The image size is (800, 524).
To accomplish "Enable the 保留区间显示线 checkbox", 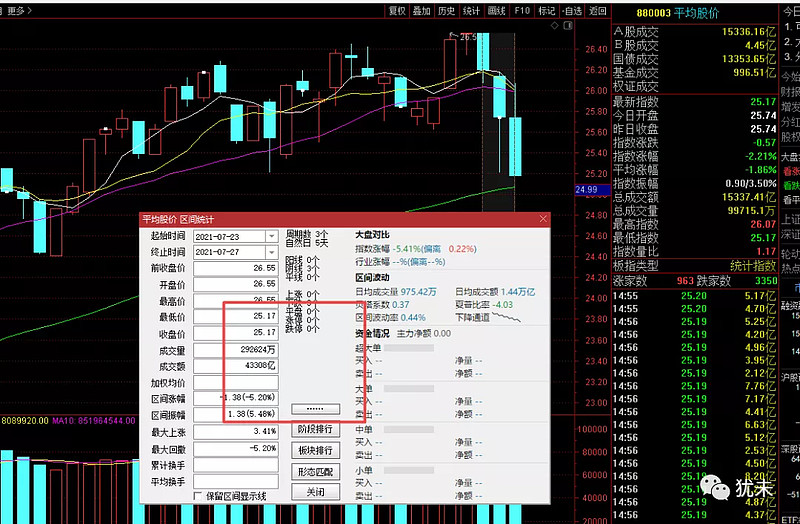I will [197, 495].
